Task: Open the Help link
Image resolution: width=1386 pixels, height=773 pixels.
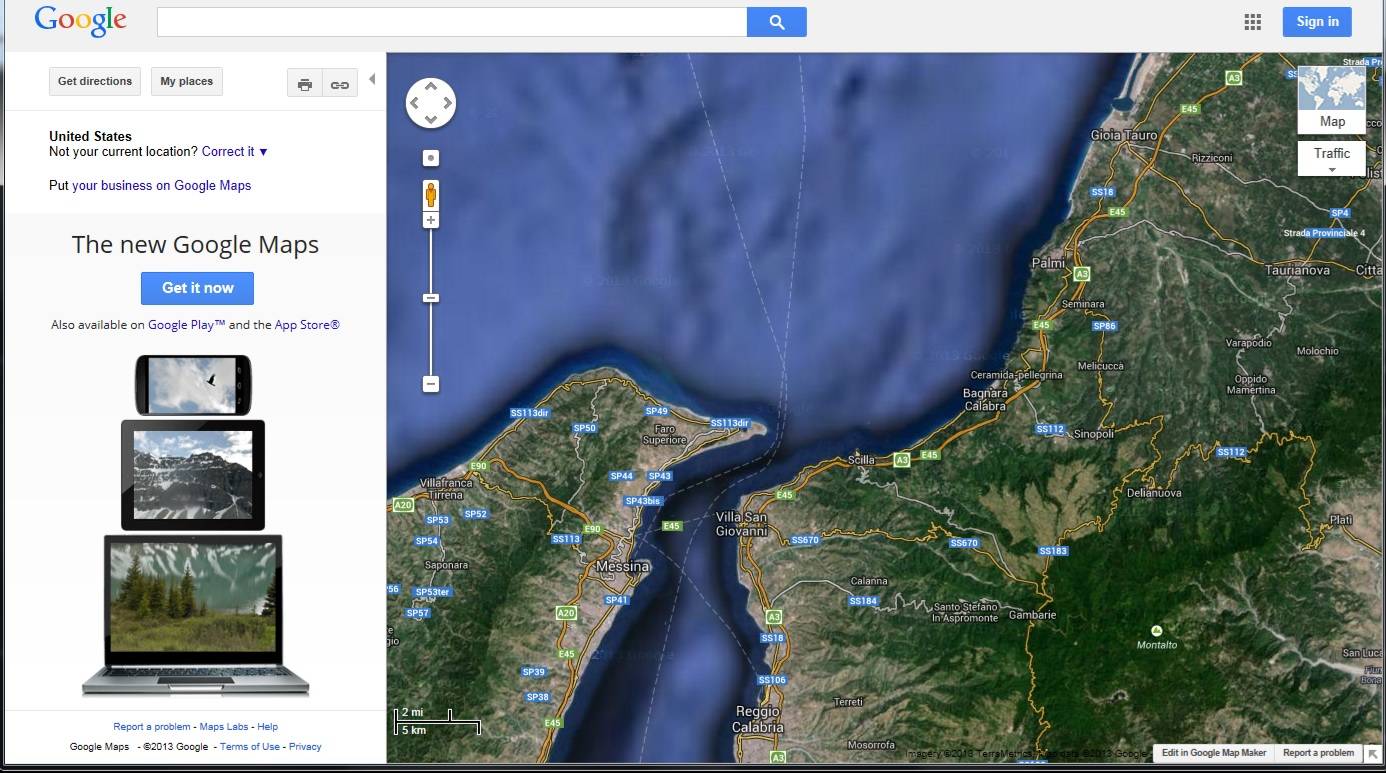Action: tap(268, 727)
